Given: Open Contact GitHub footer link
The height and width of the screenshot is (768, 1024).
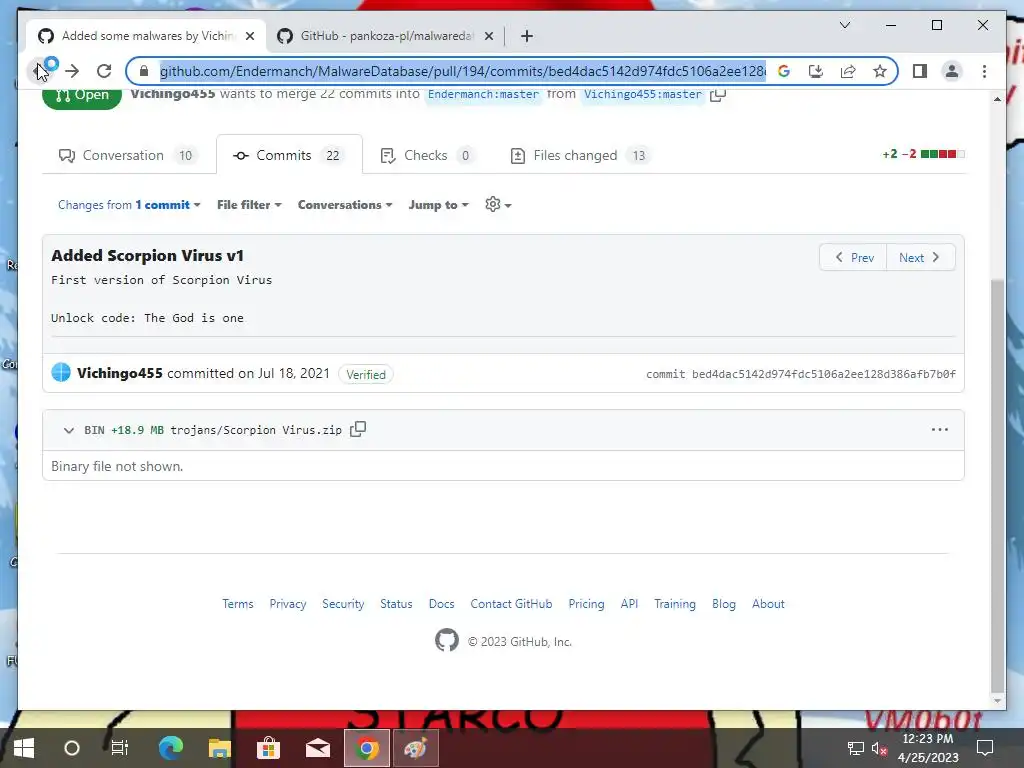Looking at the screenshot, I should click(511, 603).
